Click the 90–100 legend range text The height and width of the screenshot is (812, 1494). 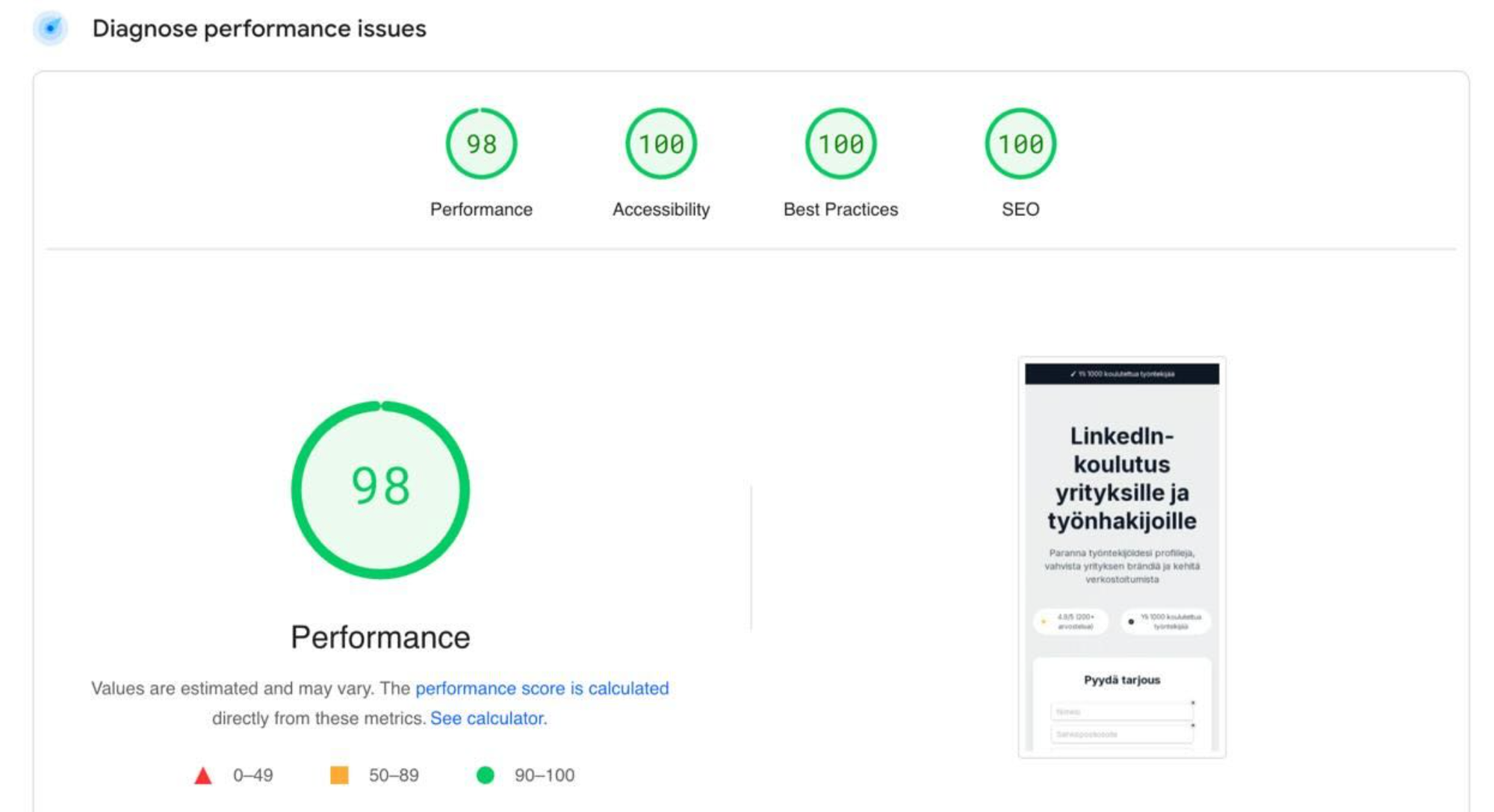point(544,775)
